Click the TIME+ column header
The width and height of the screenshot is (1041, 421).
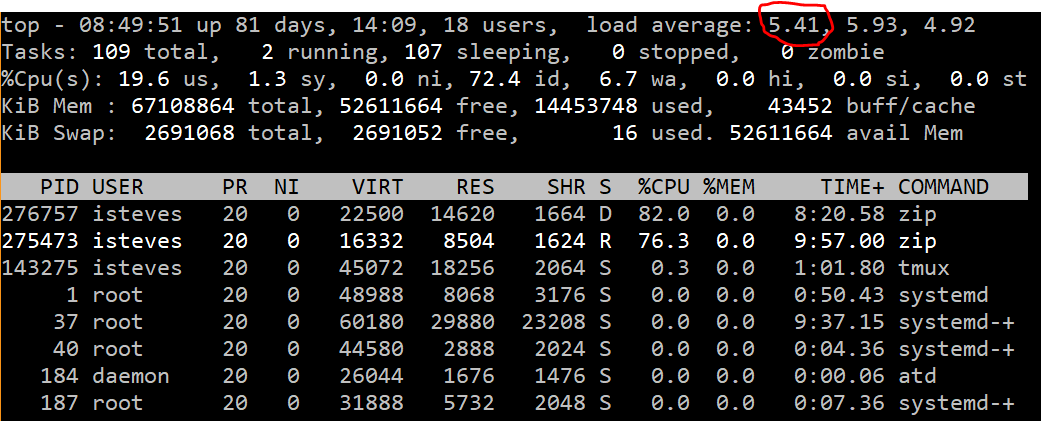pos(852,187)
